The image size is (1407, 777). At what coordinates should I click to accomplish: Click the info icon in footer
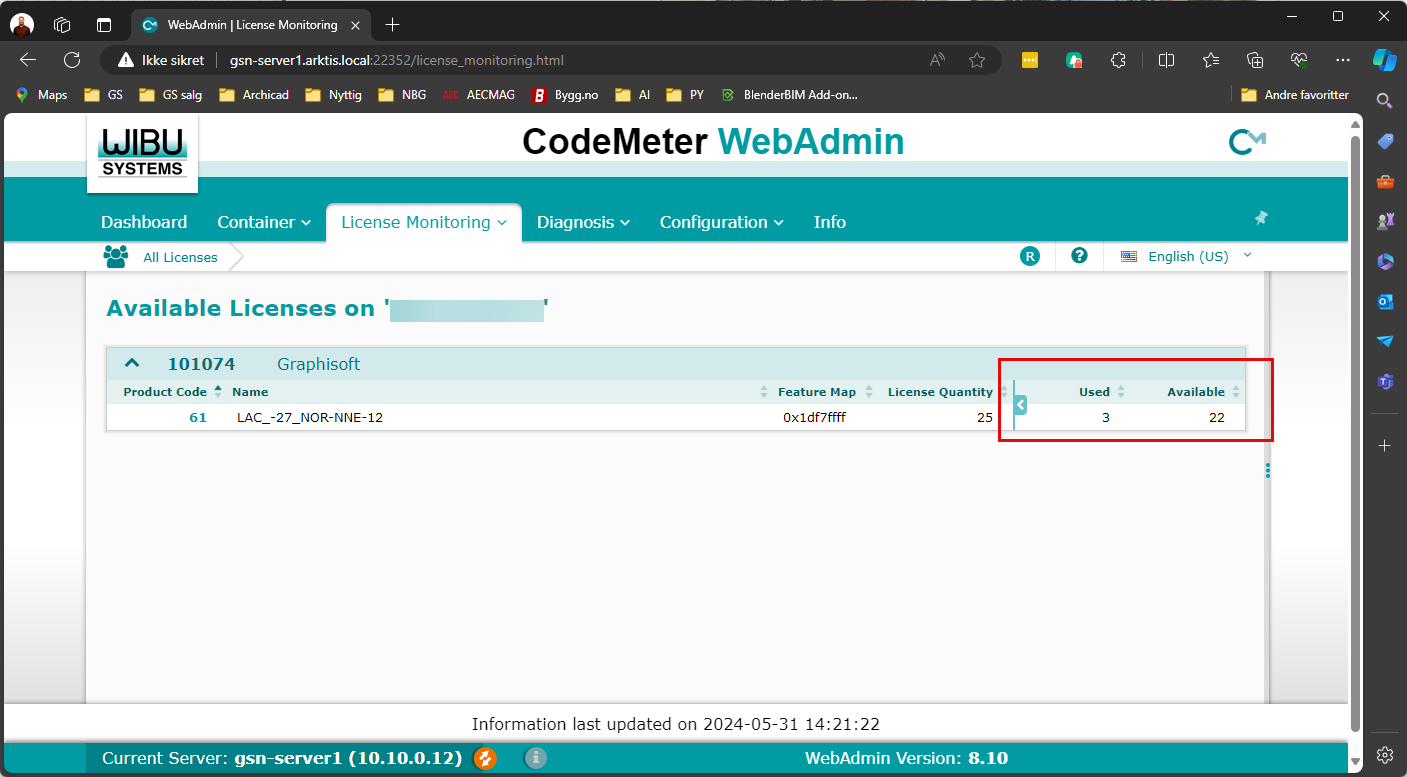tap(536, 758)
